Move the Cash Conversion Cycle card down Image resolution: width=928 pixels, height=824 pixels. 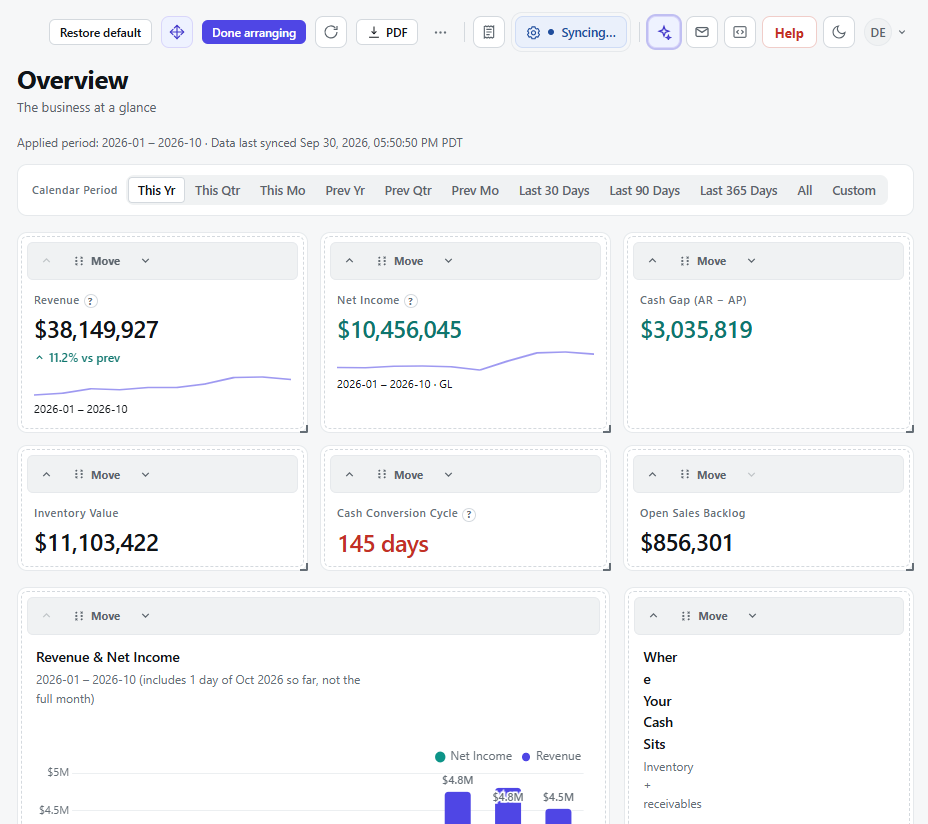(449, 475)
